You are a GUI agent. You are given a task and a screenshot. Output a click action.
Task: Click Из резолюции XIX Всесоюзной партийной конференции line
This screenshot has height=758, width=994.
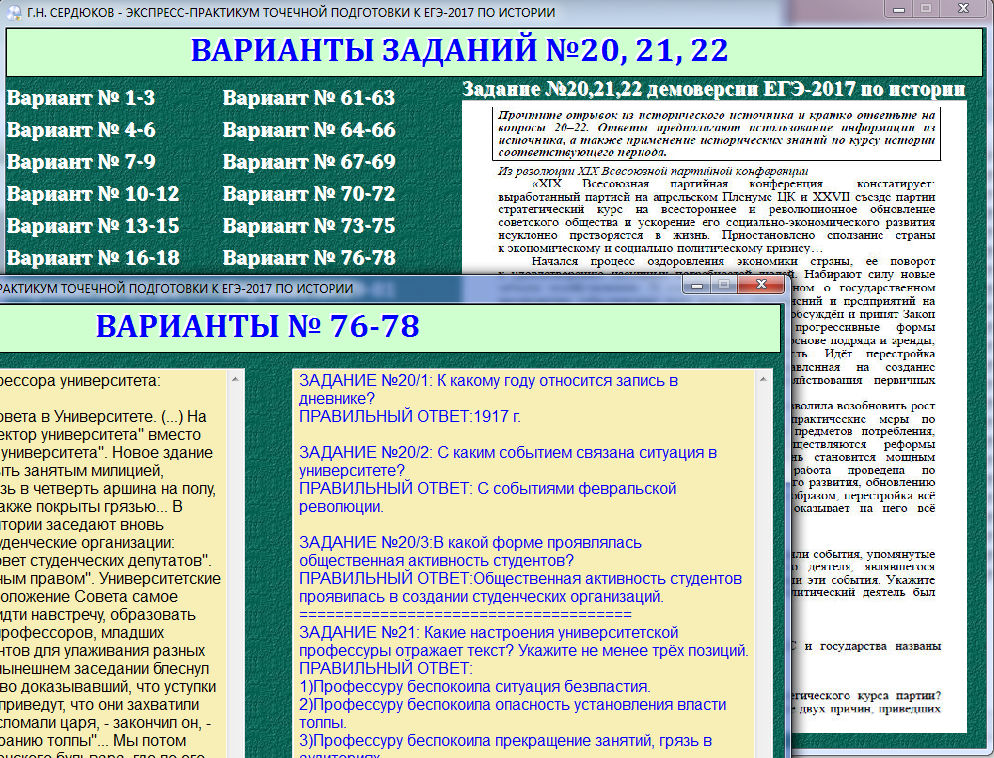(653, 171)
